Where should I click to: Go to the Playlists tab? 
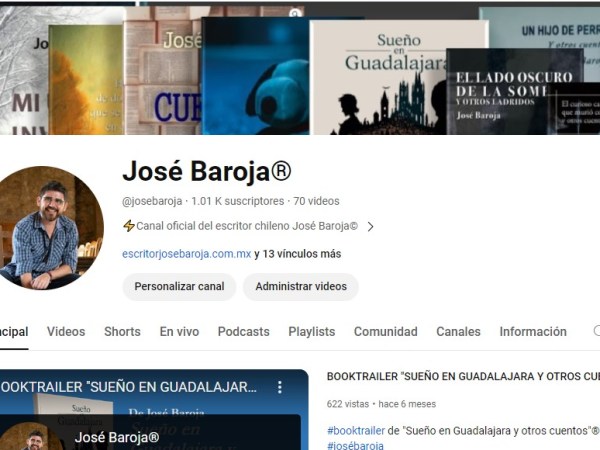coord(311,331)
